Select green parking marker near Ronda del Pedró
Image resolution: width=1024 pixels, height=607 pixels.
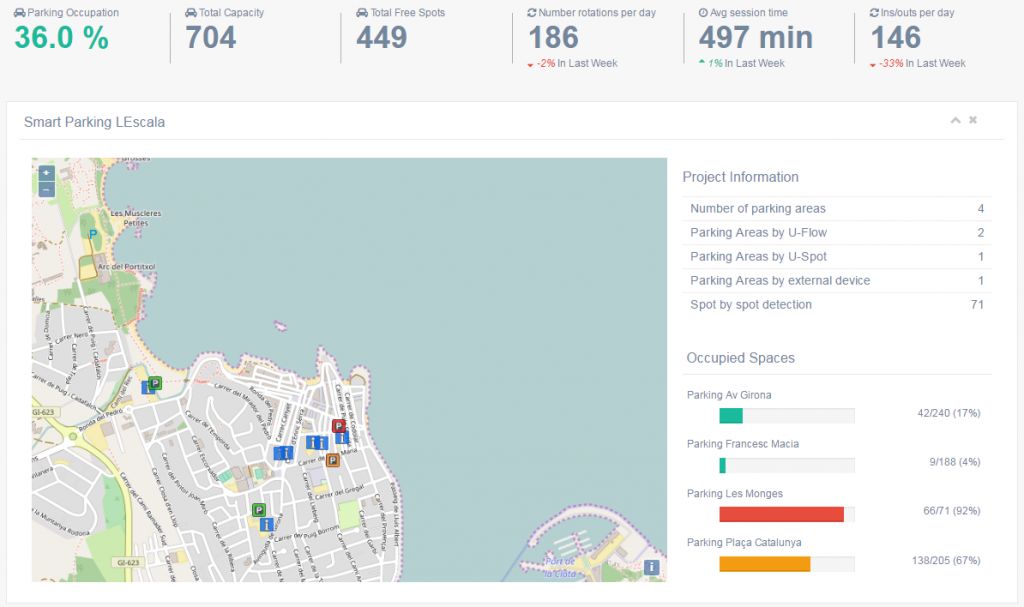click(x=155, y=382)
